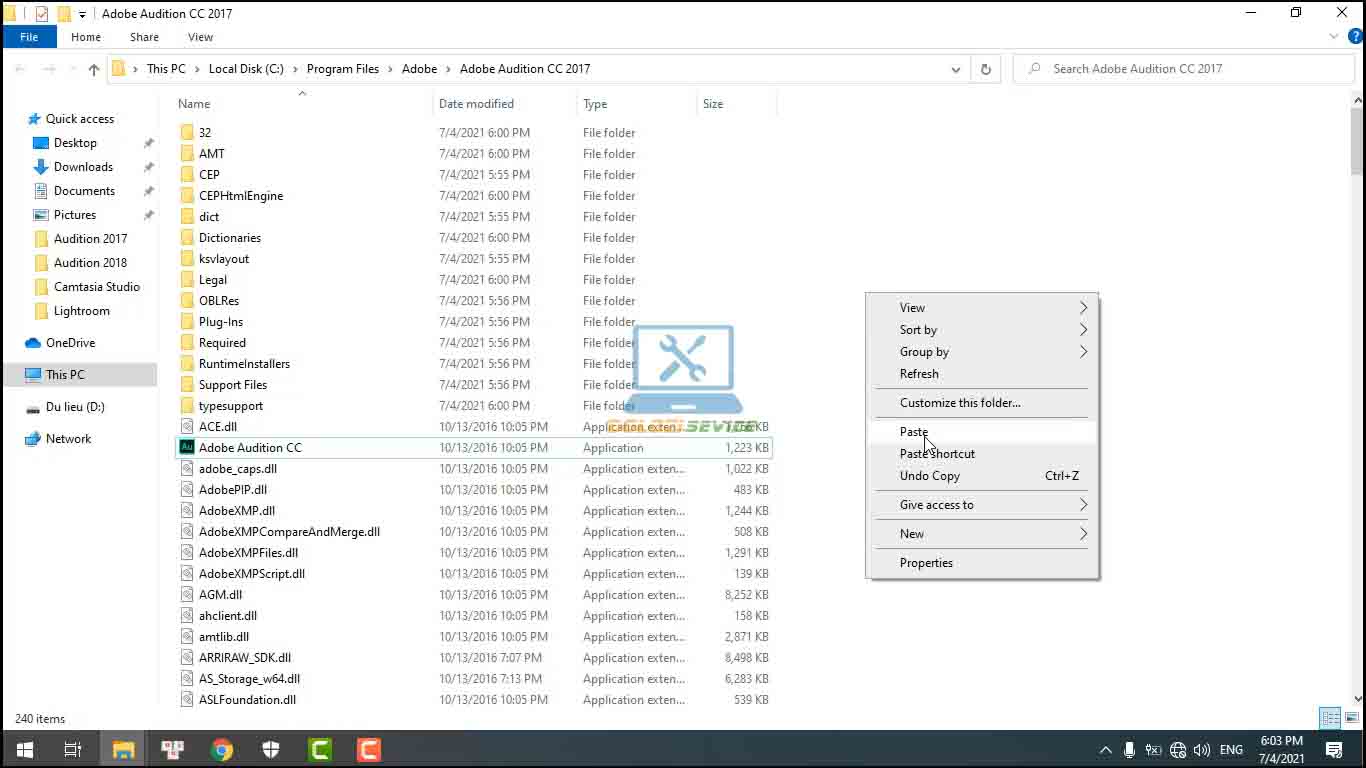Choose Properties in the context menu
Image resolution: width=1366 pixels, height=768 pixels.
tap(926, 563)
